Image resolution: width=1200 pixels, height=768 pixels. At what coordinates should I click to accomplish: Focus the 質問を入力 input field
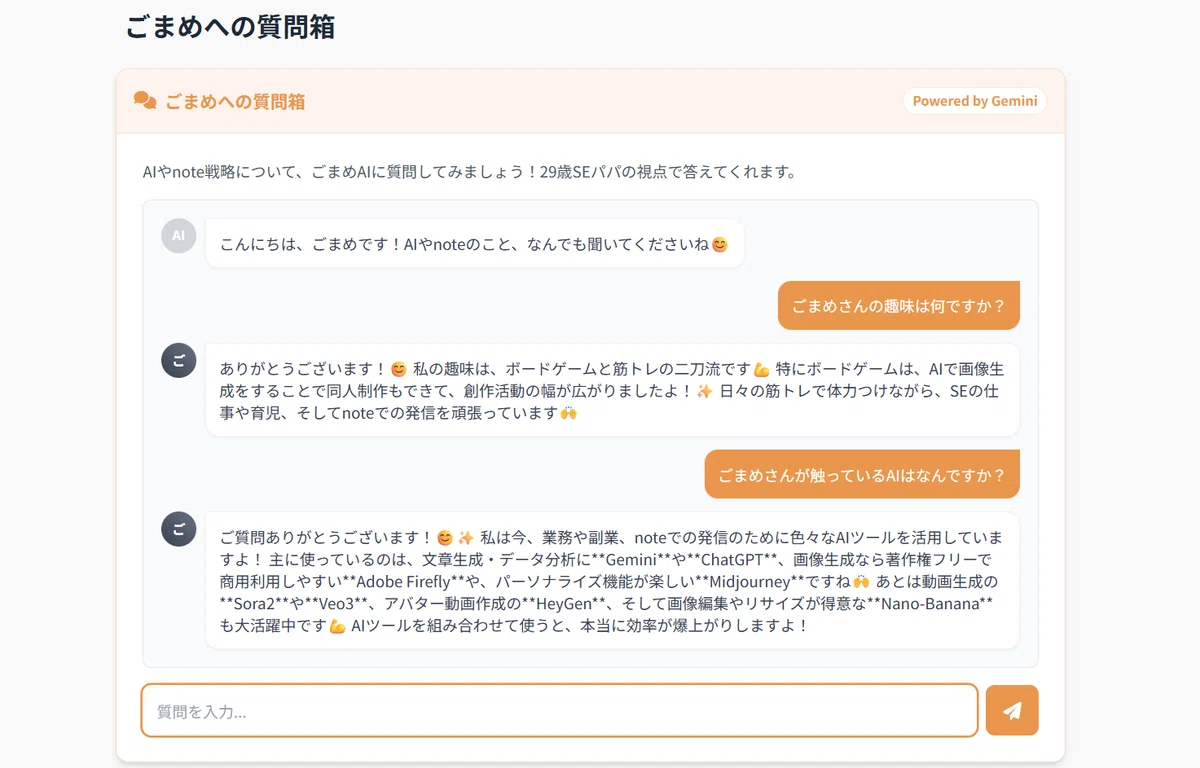(559, 711)
